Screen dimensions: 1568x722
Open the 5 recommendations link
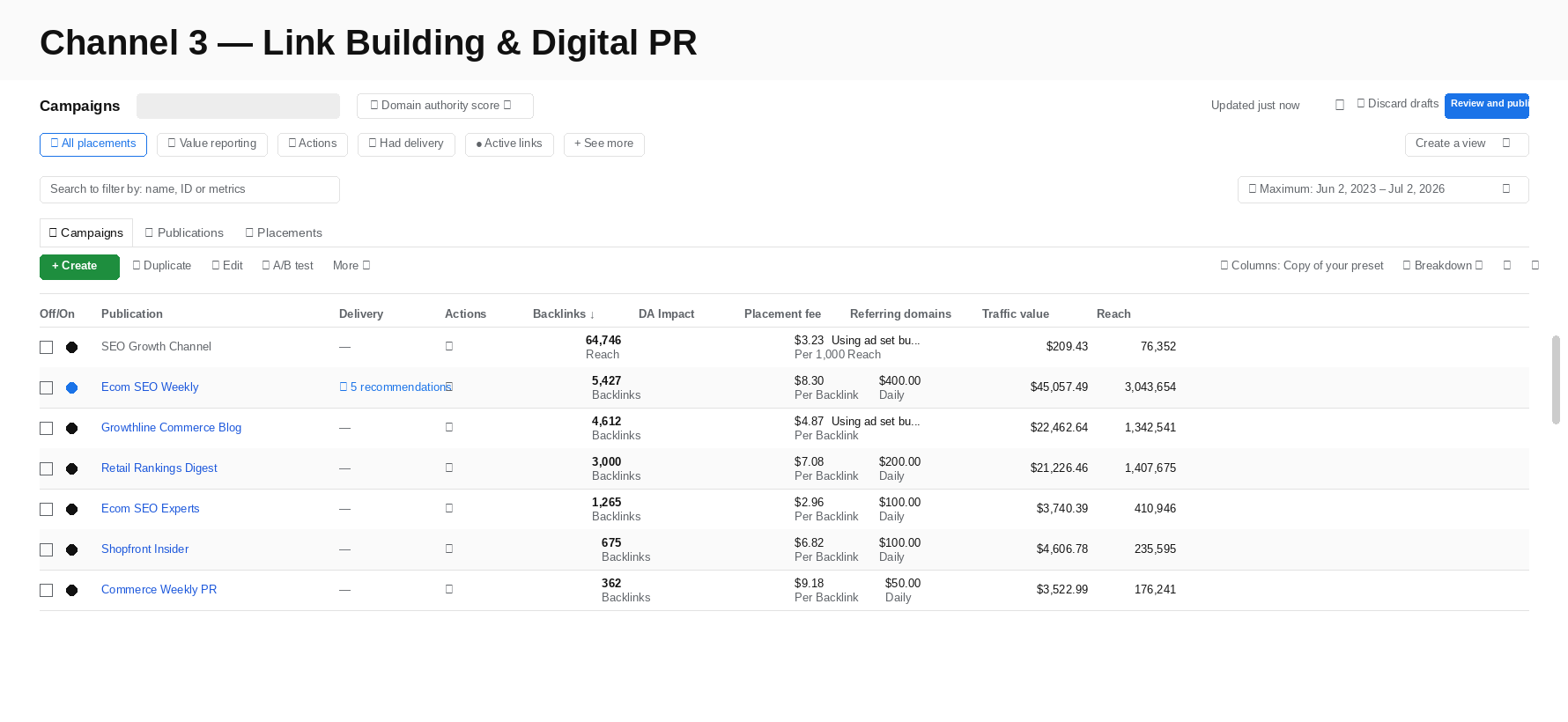396,387
